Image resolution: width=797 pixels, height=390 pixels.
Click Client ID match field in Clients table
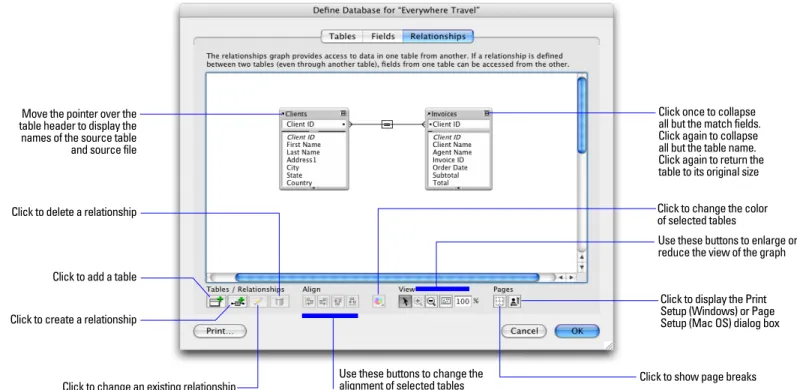point(314,124)
